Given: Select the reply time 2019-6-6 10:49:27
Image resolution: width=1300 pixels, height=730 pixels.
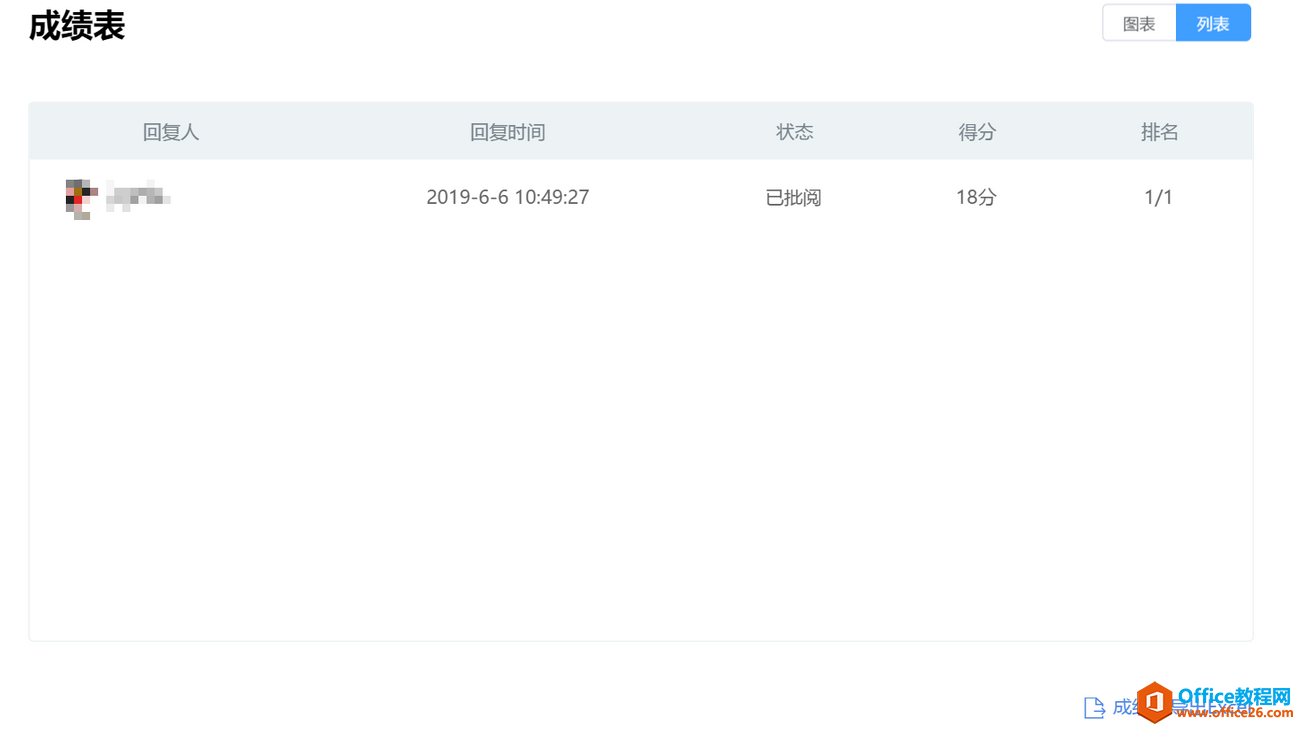Looking at the screenshot, I should 508,197.
